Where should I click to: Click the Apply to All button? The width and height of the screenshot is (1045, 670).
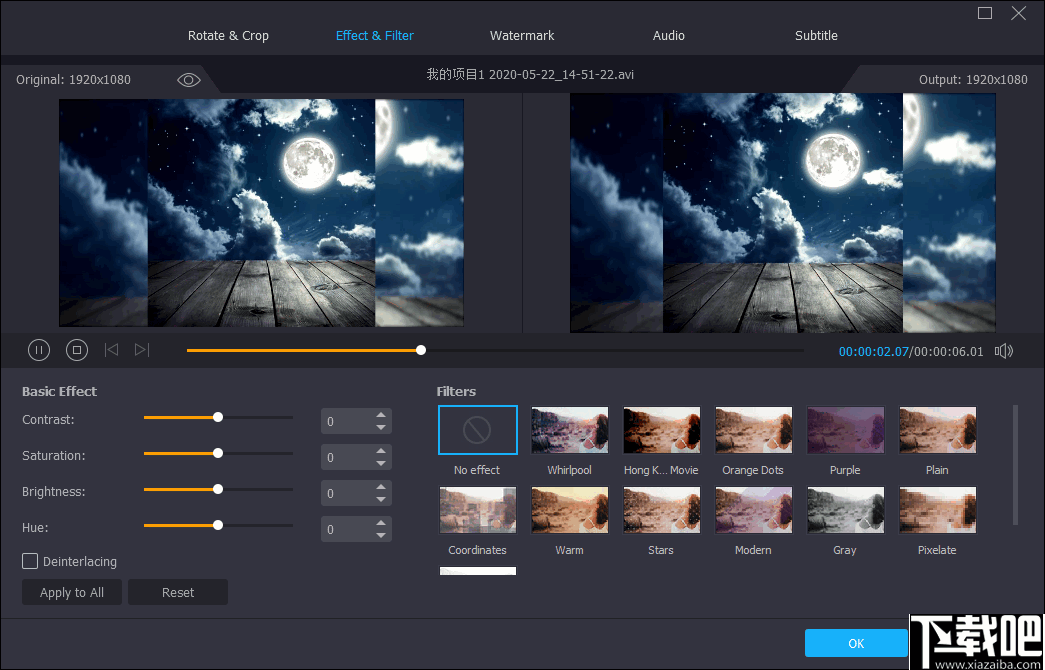pyautogui.click(x=72, y=592)
